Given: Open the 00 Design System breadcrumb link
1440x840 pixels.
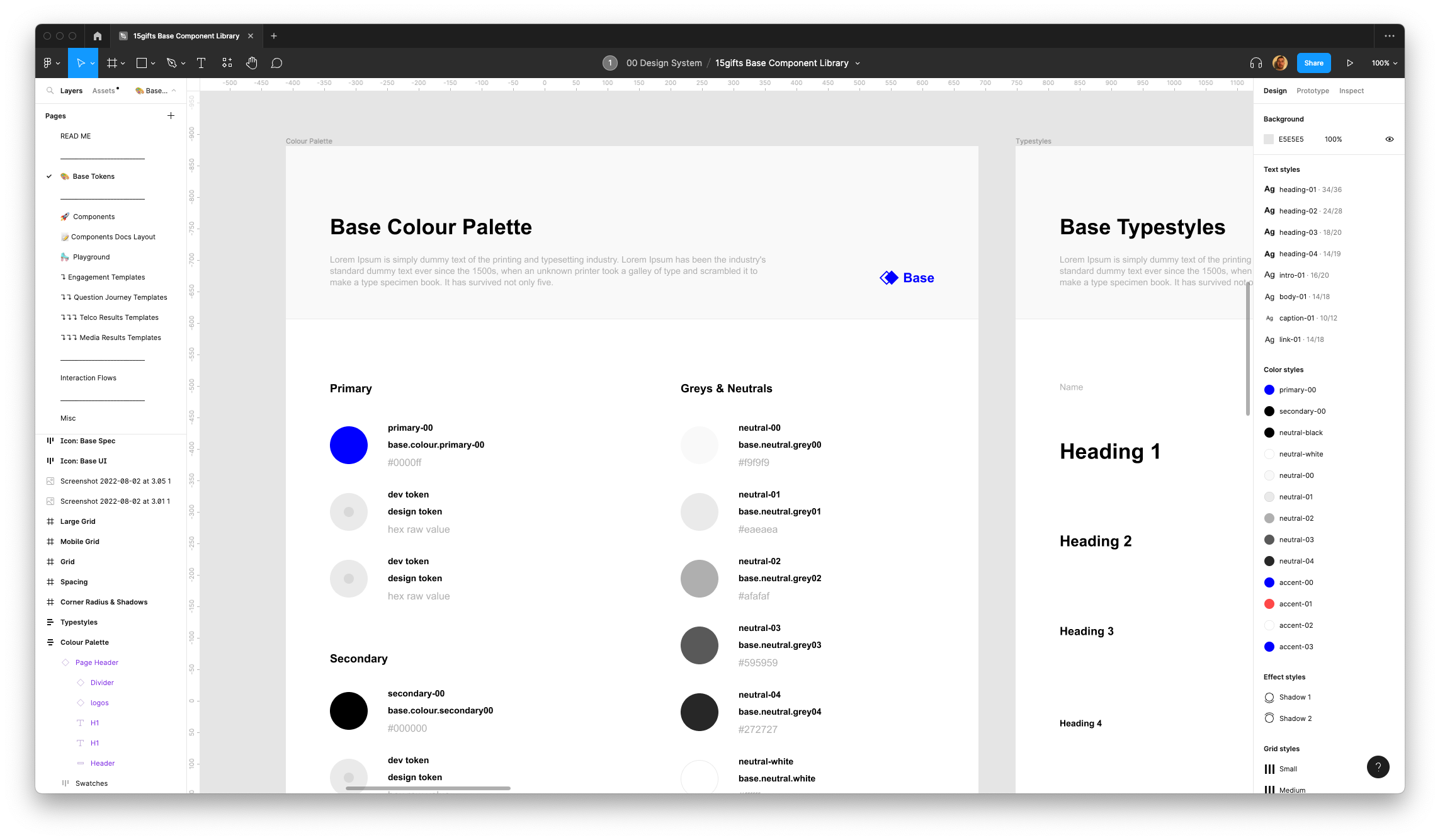Looking at the screenshot, I should [664, 63].
